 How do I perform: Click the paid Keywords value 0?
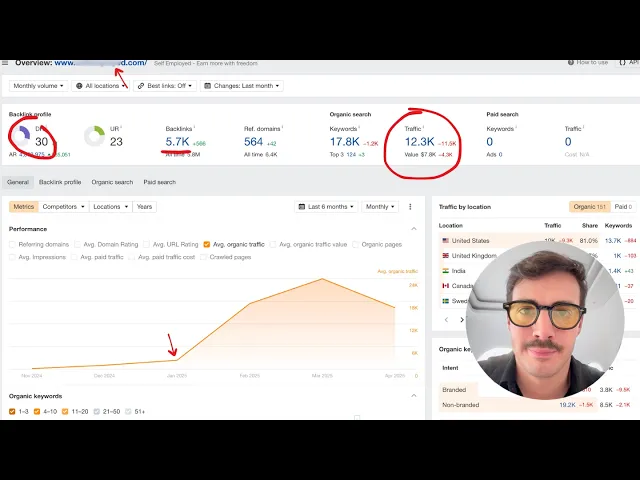[490, 142]
